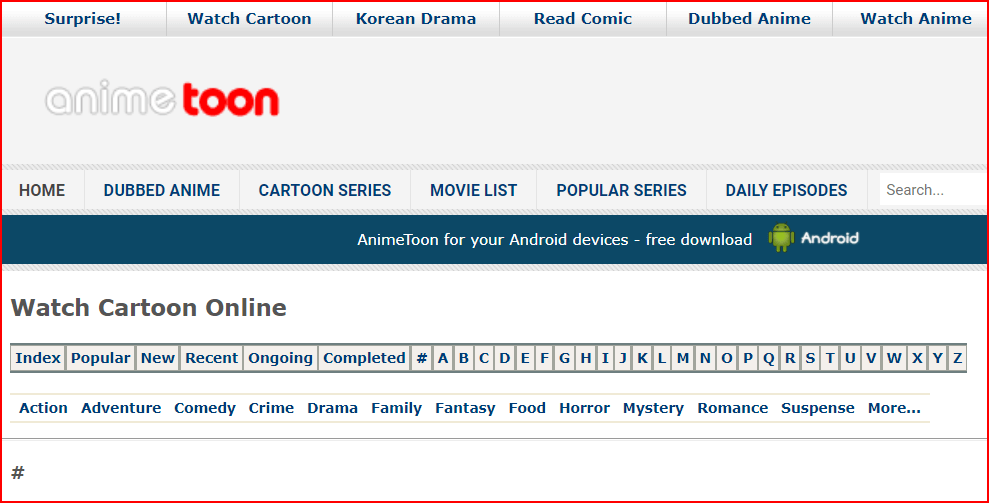Image resolution: width=989 pixels, height=503 pixels.
Task: Go to Korean Drama
Action: pyautogui.click(x=416, y=19)
